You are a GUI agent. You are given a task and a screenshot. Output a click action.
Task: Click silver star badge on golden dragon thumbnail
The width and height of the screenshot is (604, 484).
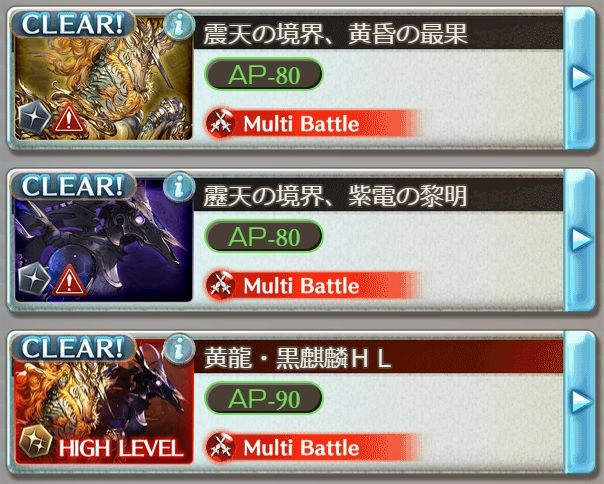click(34, 119)
